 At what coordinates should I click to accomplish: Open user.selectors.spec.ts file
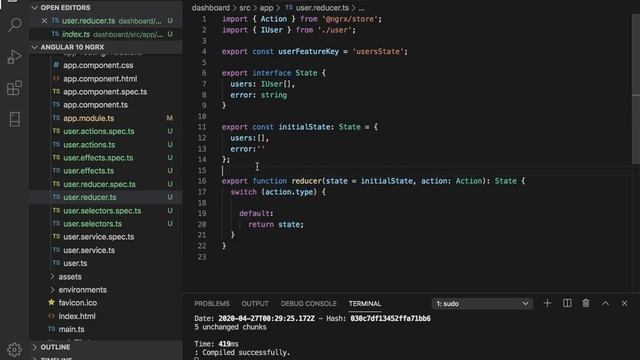[x=102, y=211]
